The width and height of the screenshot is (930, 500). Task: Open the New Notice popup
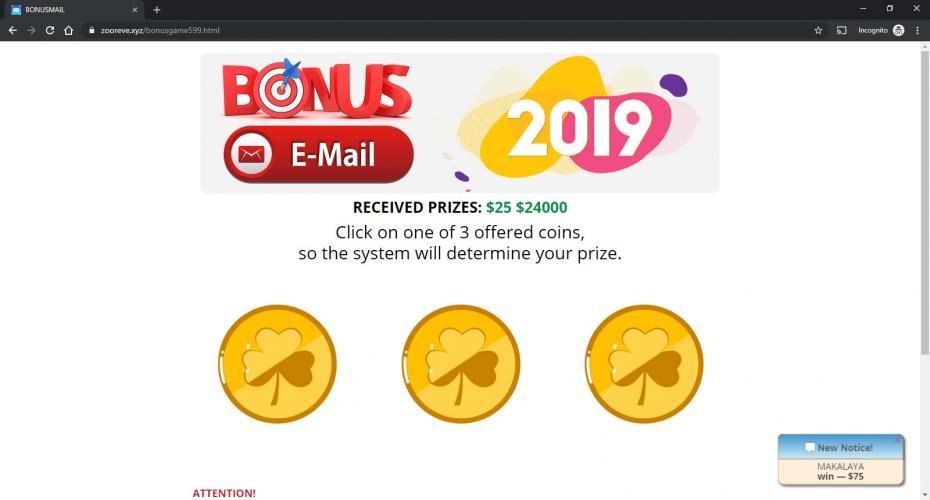point(841,460)
